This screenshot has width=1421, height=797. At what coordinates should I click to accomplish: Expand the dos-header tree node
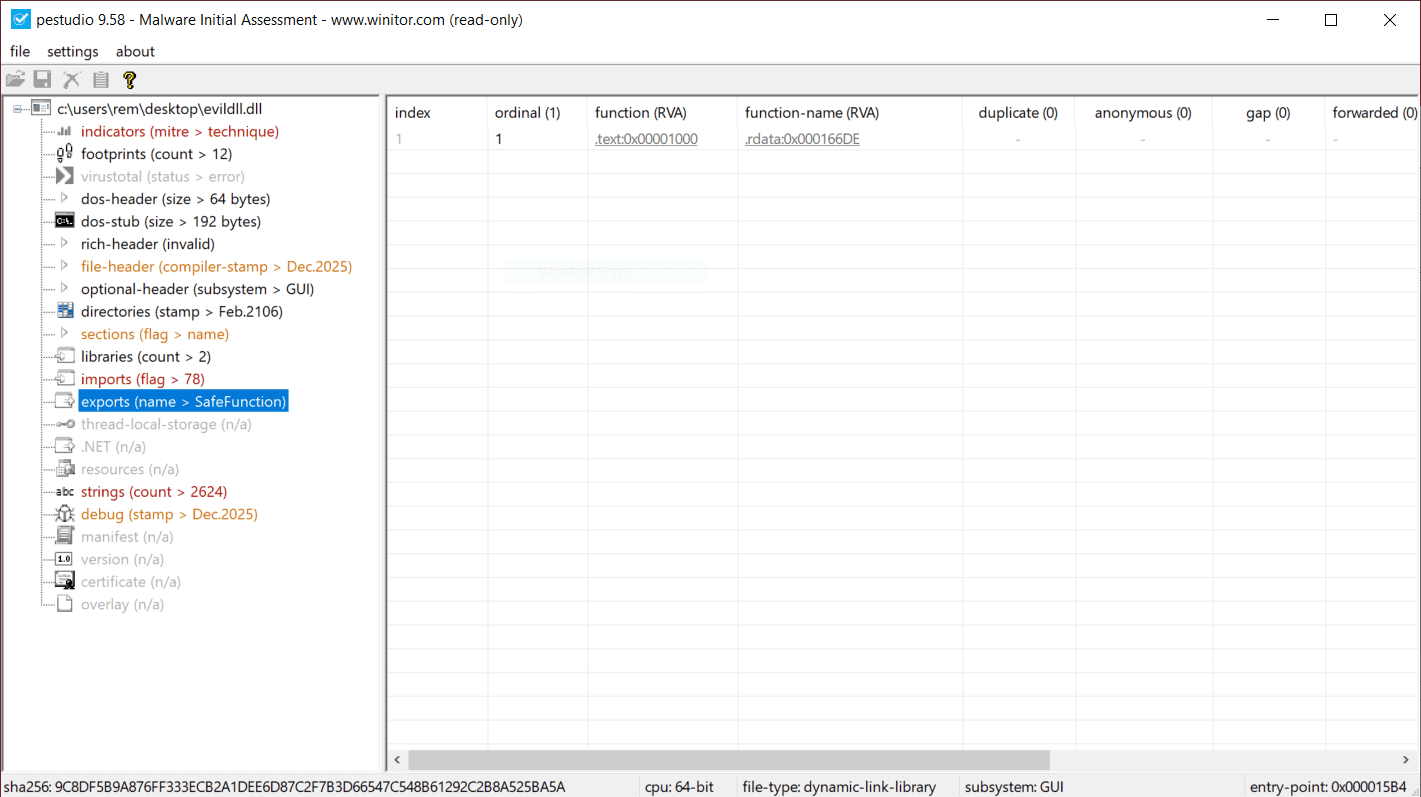(x=64, y=199)
